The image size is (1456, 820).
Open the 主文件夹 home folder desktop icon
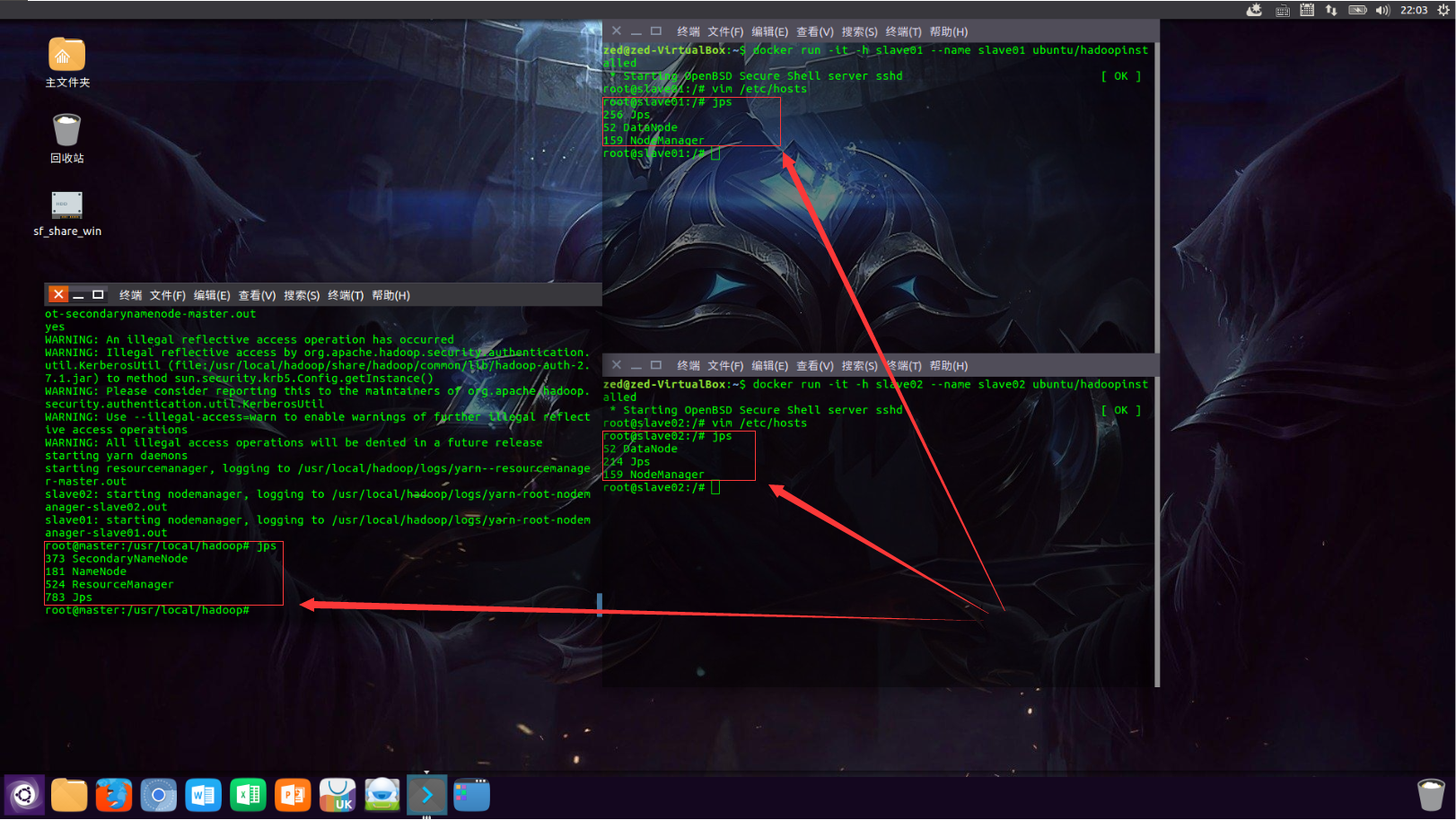point(67,63)
